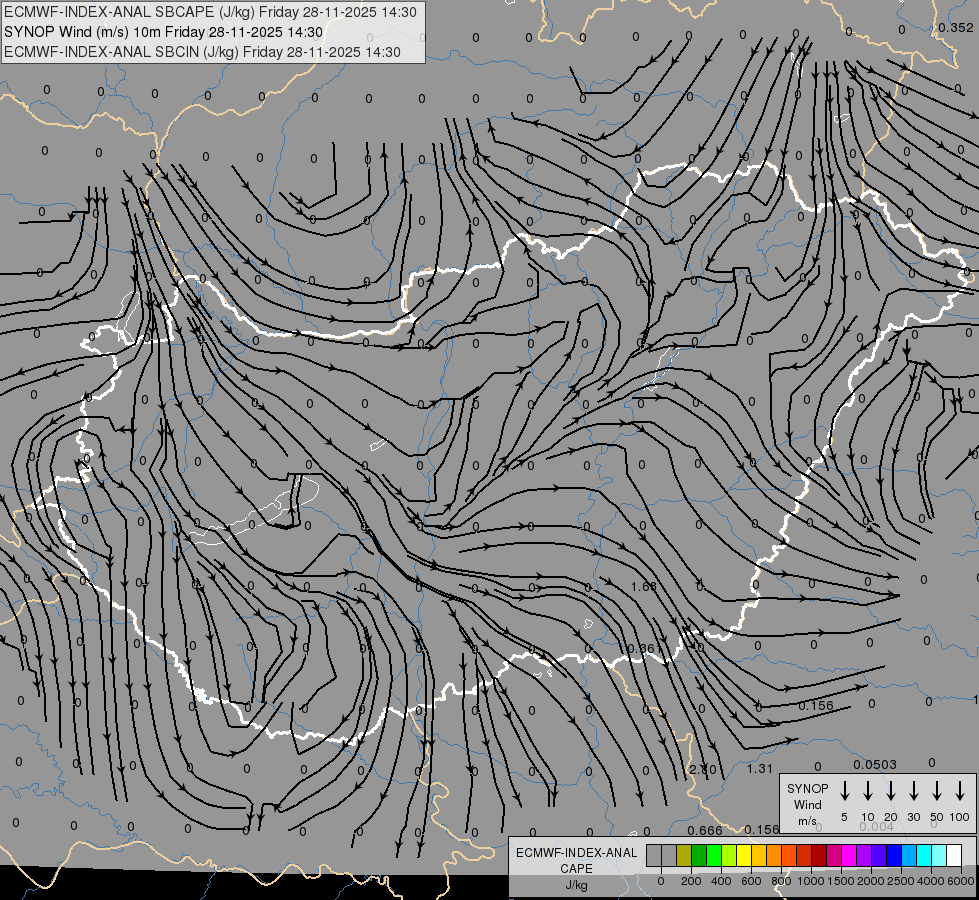The height and width of the screenshot is (900, 979).
Task: Click the 1.66 value on the map
Action: 644,586
